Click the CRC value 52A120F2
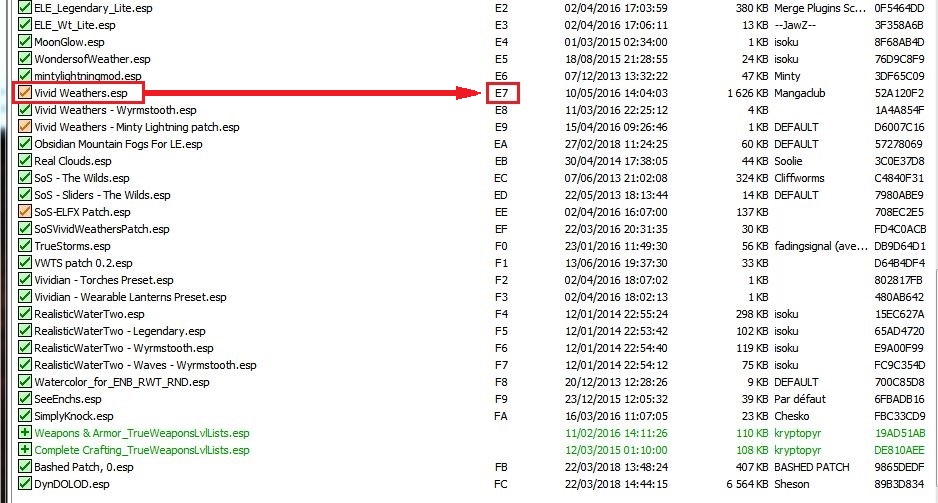This screenshot has height=503, width=938. [899, 93]
